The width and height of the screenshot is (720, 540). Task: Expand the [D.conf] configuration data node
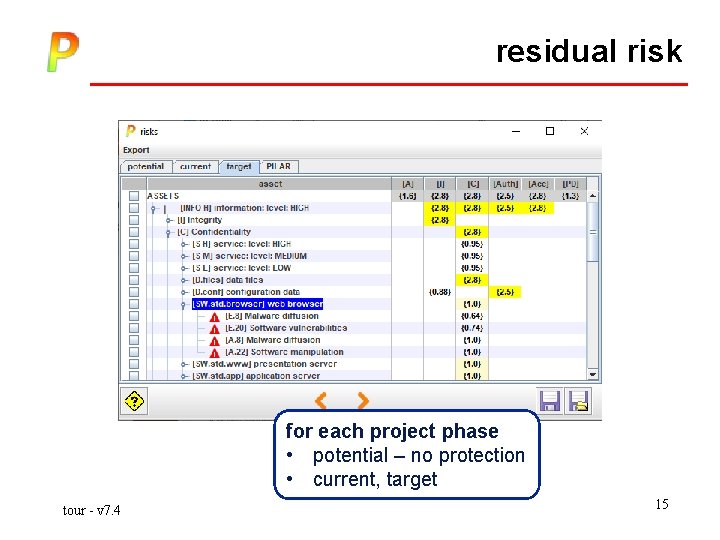pyautogui.click(x=184, y=292)
